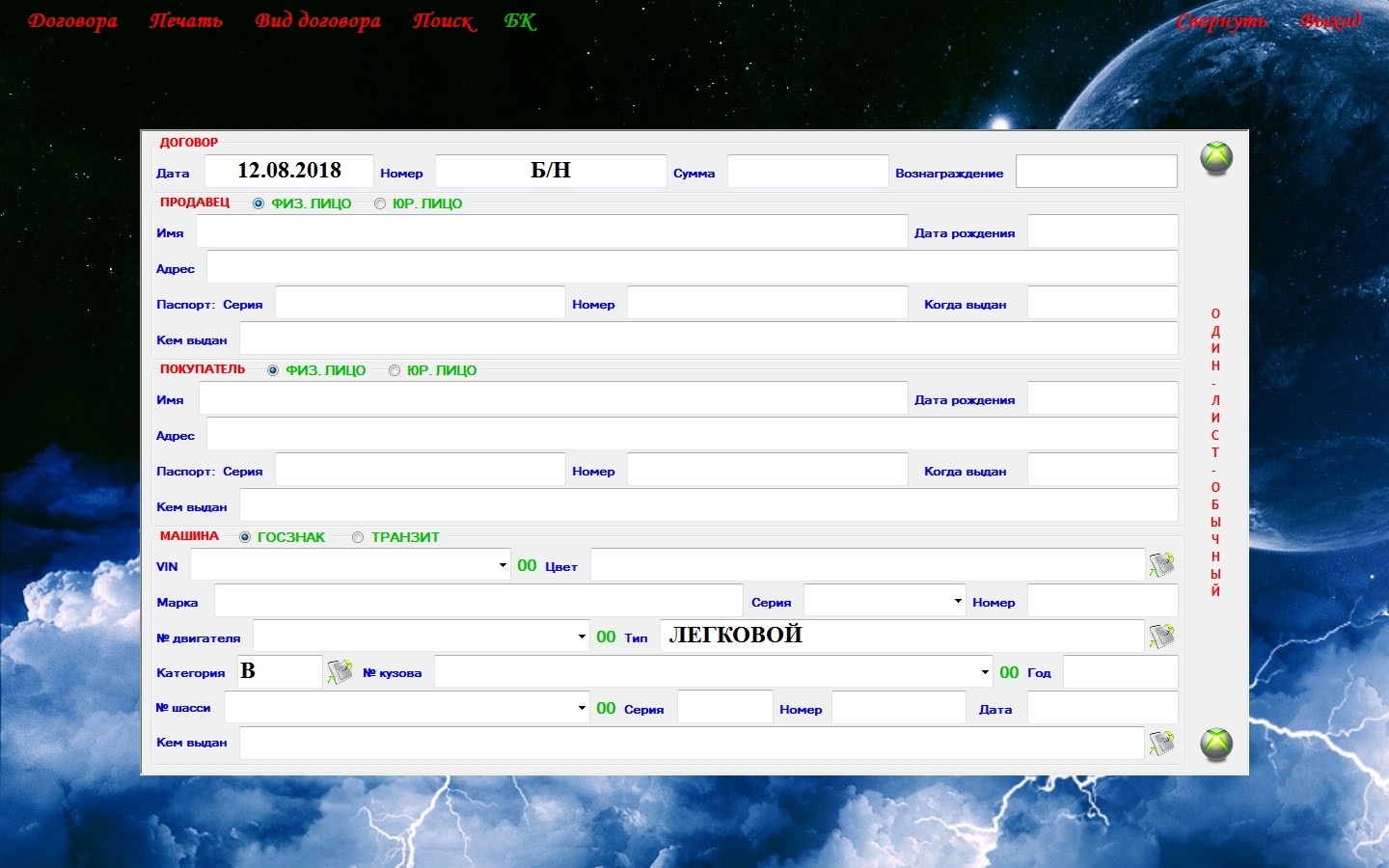Expand the № шасси dropdown
This screenshot has width=1389, height=868.
582,708
